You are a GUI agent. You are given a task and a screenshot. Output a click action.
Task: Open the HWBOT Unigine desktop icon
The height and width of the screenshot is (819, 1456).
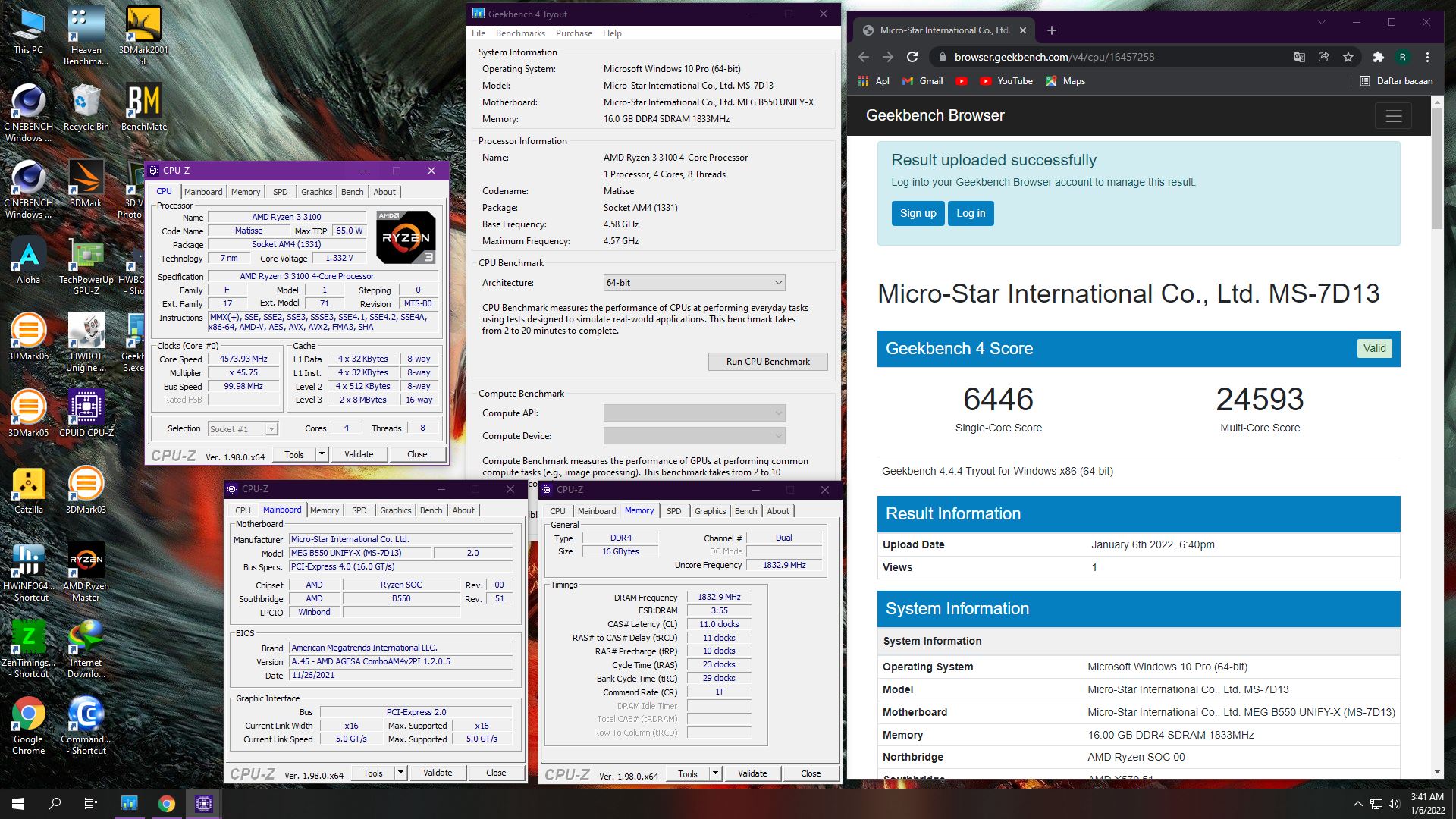point(86,343)
